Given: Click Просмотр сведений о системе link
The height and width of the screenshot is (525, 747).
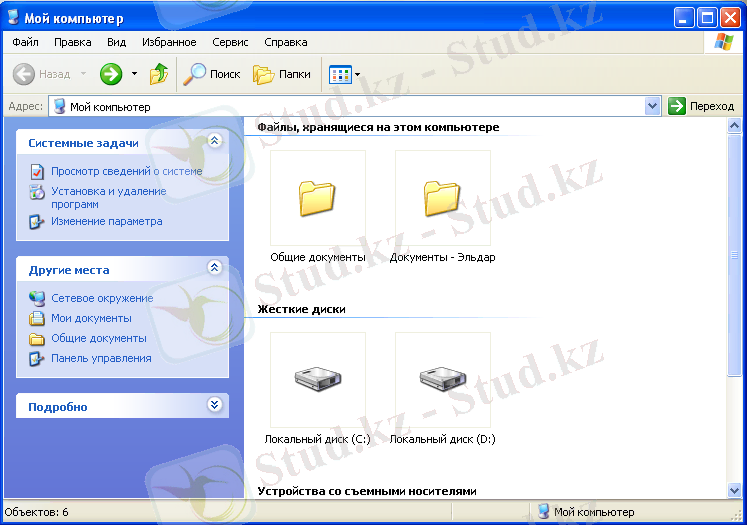Looking at the screenshot, I should tap(126, 171).
